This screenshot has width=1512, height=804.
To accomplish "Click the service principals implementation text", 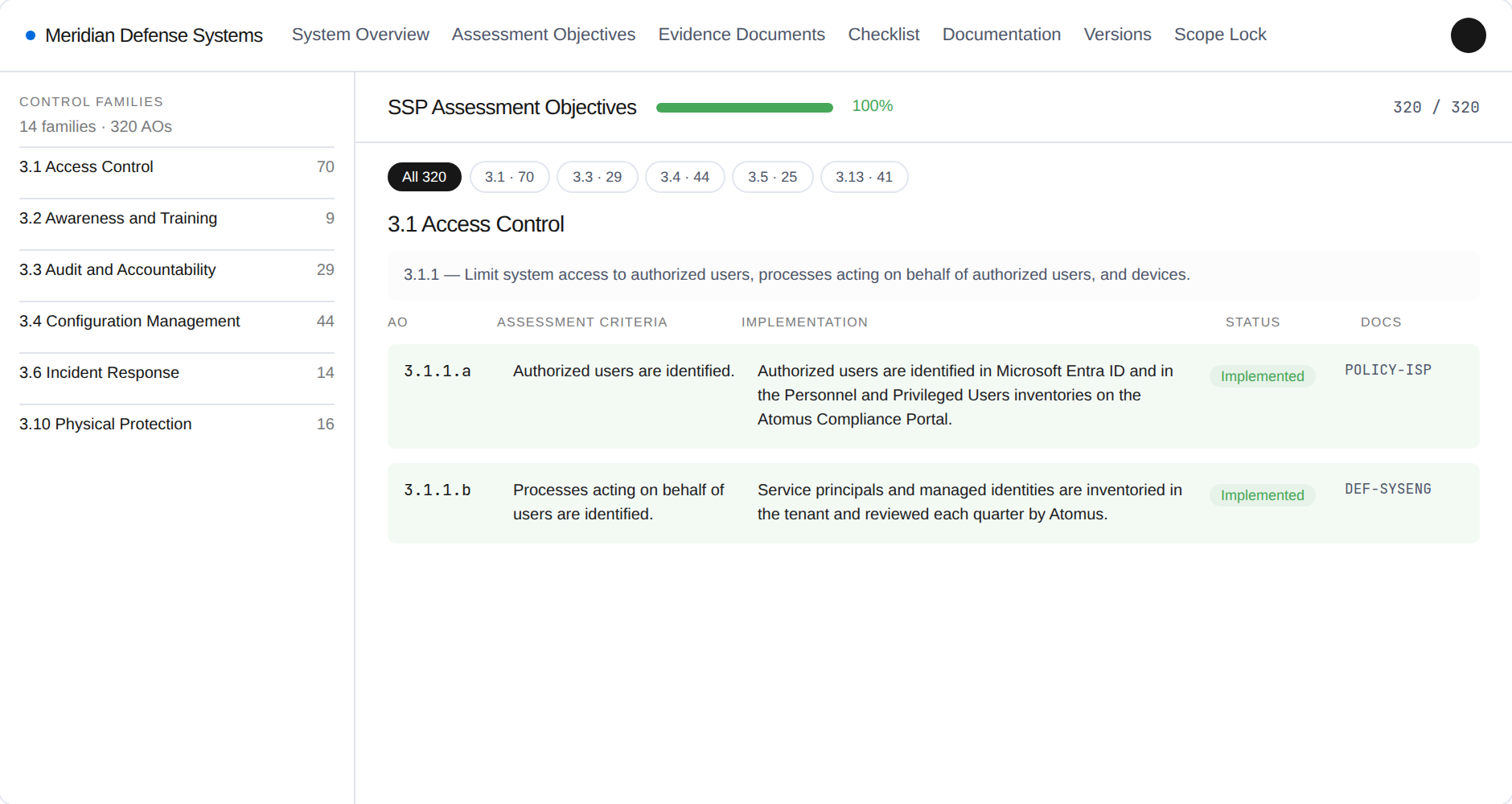I will tap(970, 502).
